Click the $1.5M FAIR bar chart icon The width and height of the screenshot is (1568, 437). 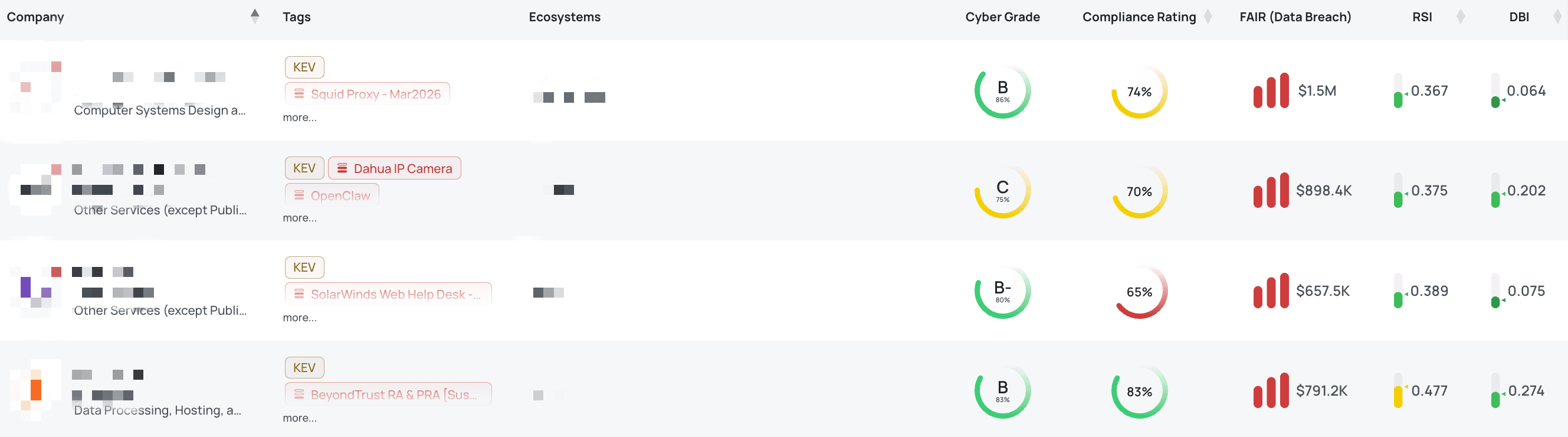click(1271, 91)
